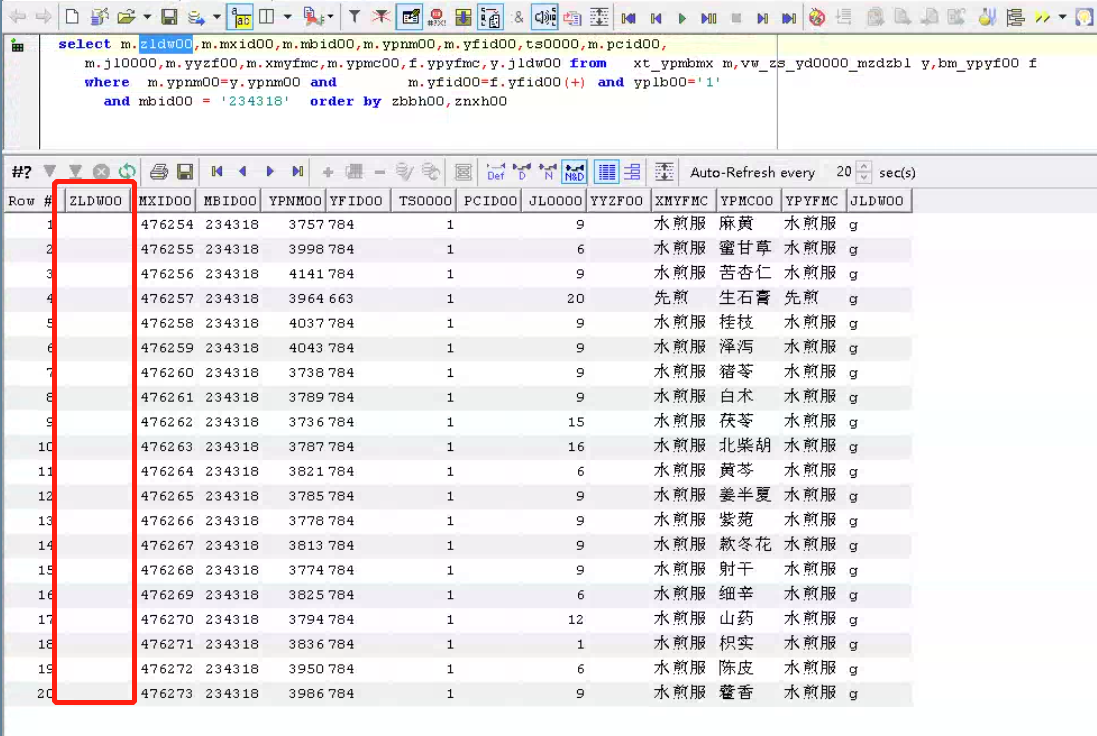1097x736 pixels.
Task: Select cell 476257 in MXID00 column
Action: 167,299
